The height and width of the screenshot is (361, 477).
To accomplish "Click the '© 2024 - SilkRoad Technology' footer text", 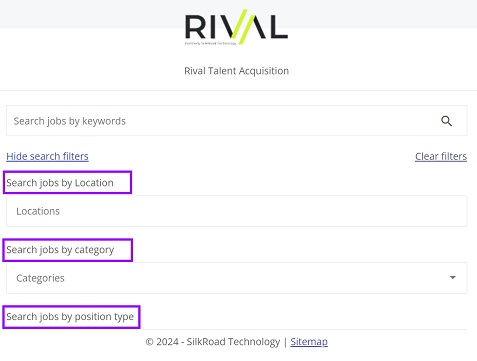I will tap(213, 342).
